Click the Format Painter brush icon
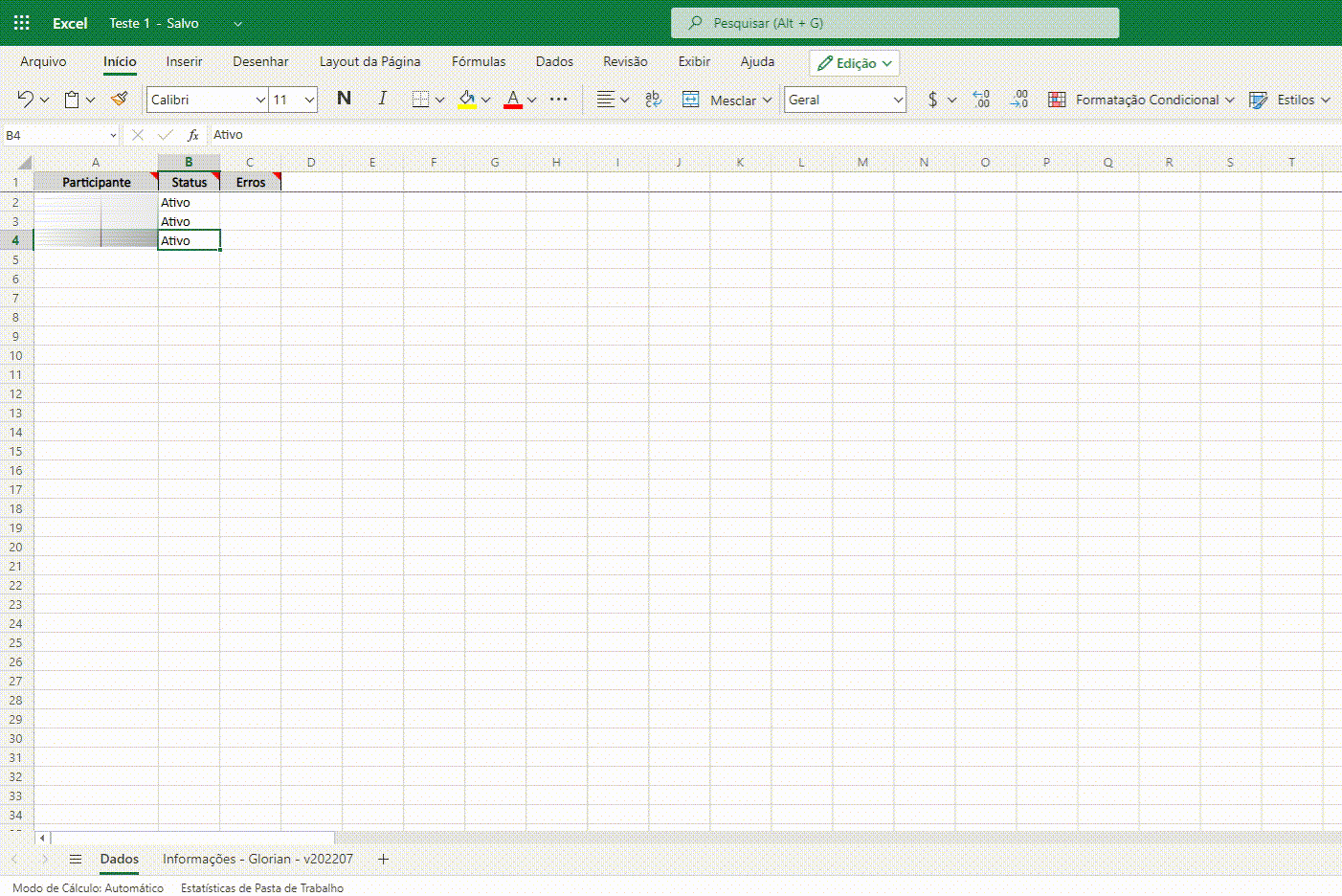1342x896 pixels. (120, 100)
